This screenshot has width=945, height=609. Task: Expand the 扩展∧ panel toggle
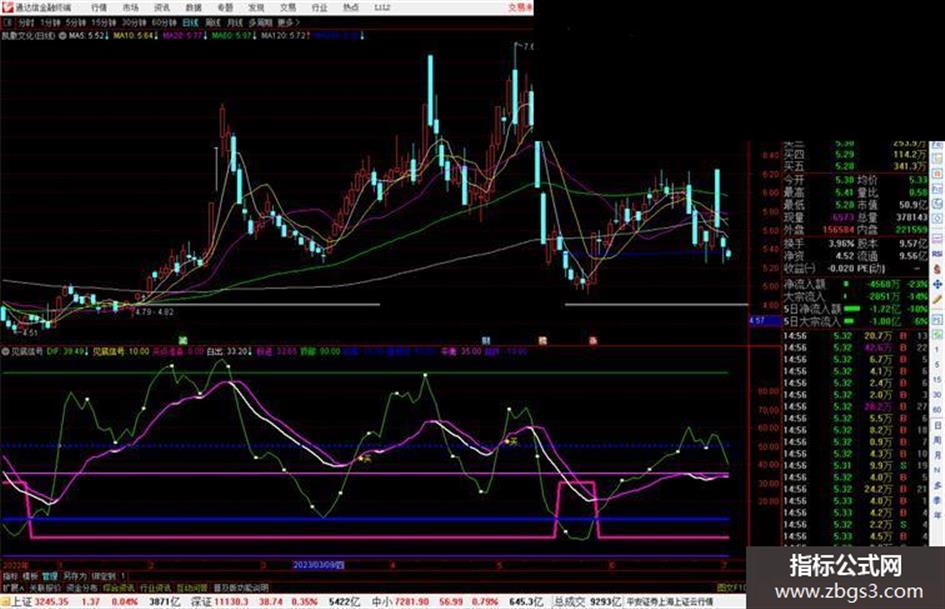click(13, 587)
